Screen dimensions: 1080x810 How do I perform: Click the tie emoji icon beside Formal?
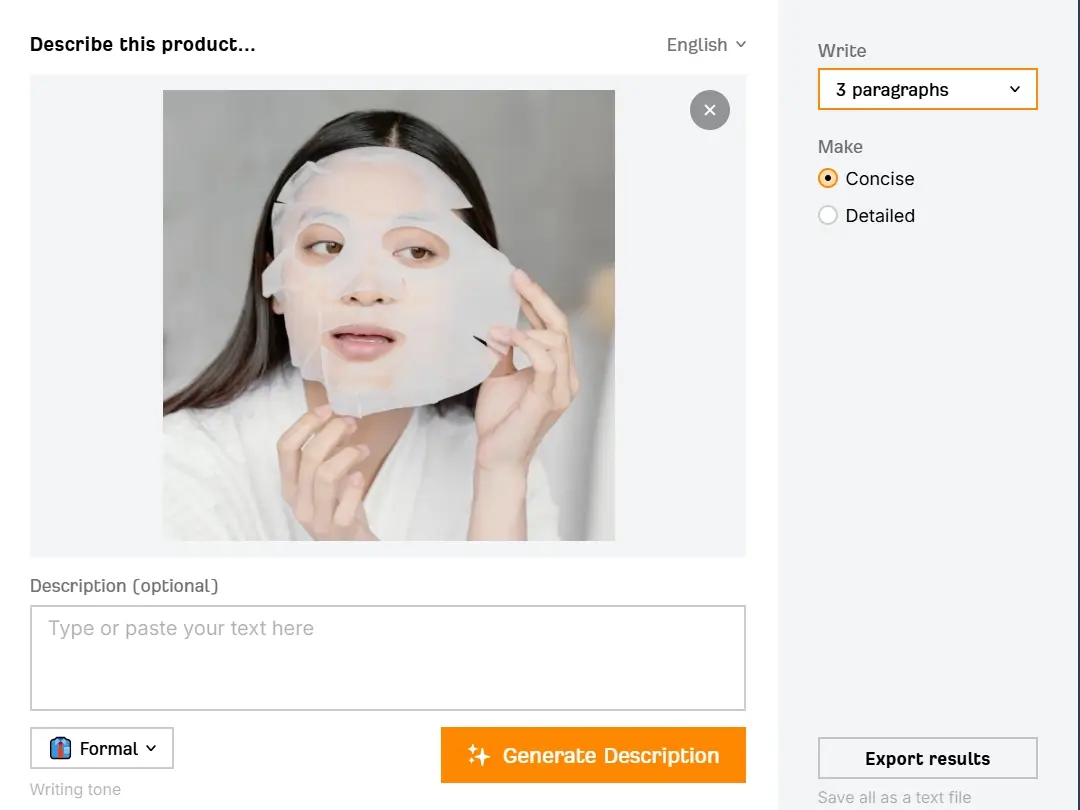point(60,748)
